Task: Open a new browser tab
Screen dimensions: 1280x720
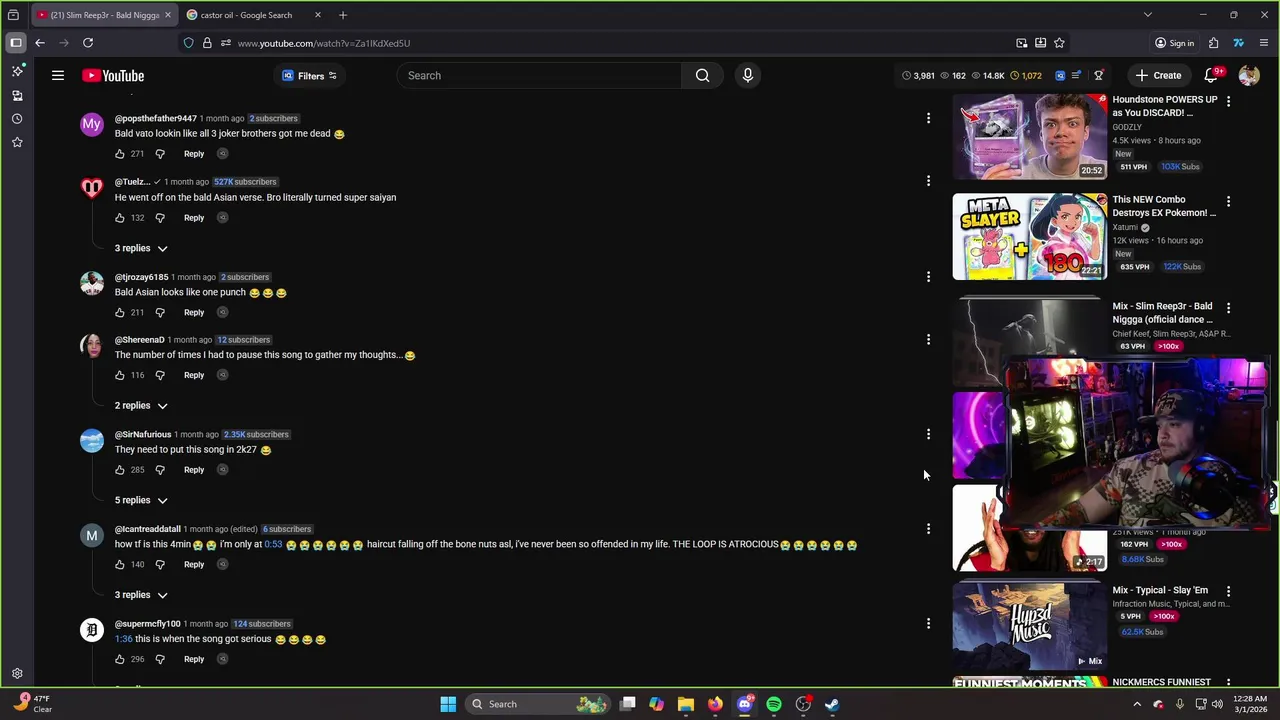Action: click(343, 15)
